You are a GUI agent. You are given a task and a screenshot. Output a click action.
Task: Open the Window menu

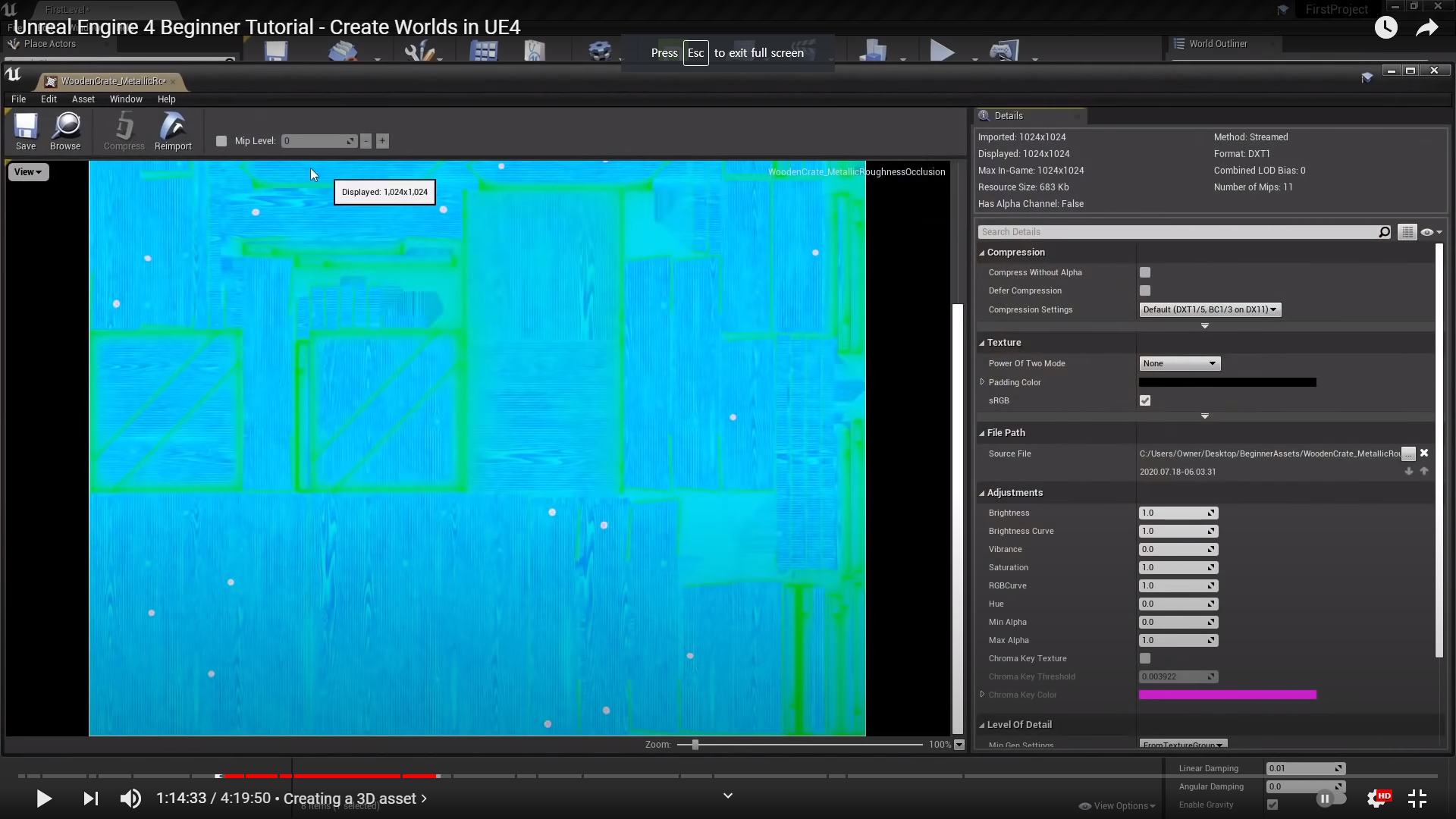(126, 99)
